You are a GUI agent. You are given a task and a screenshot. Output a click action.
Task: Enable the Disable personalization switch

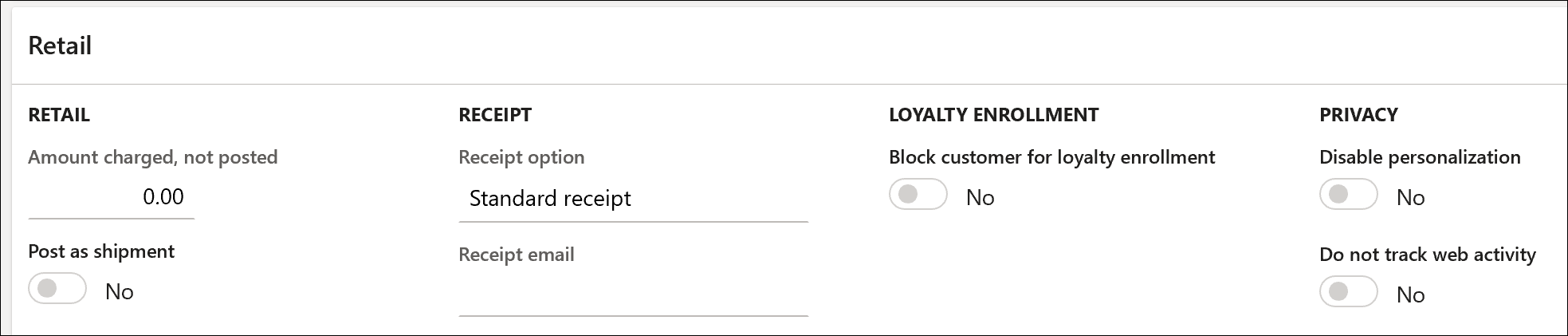(x=1349, y=195)
